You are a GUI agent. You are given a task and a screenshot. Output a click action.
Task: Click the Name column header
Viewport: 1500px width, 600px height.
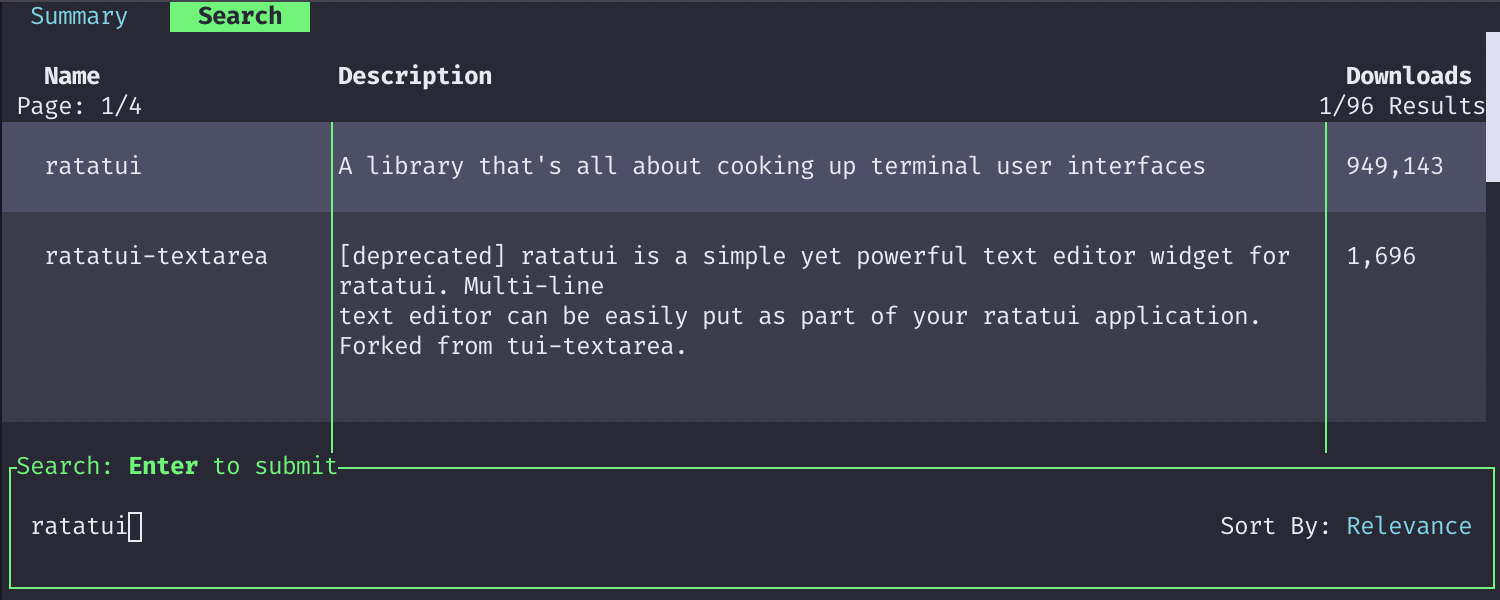coord(72,76)
